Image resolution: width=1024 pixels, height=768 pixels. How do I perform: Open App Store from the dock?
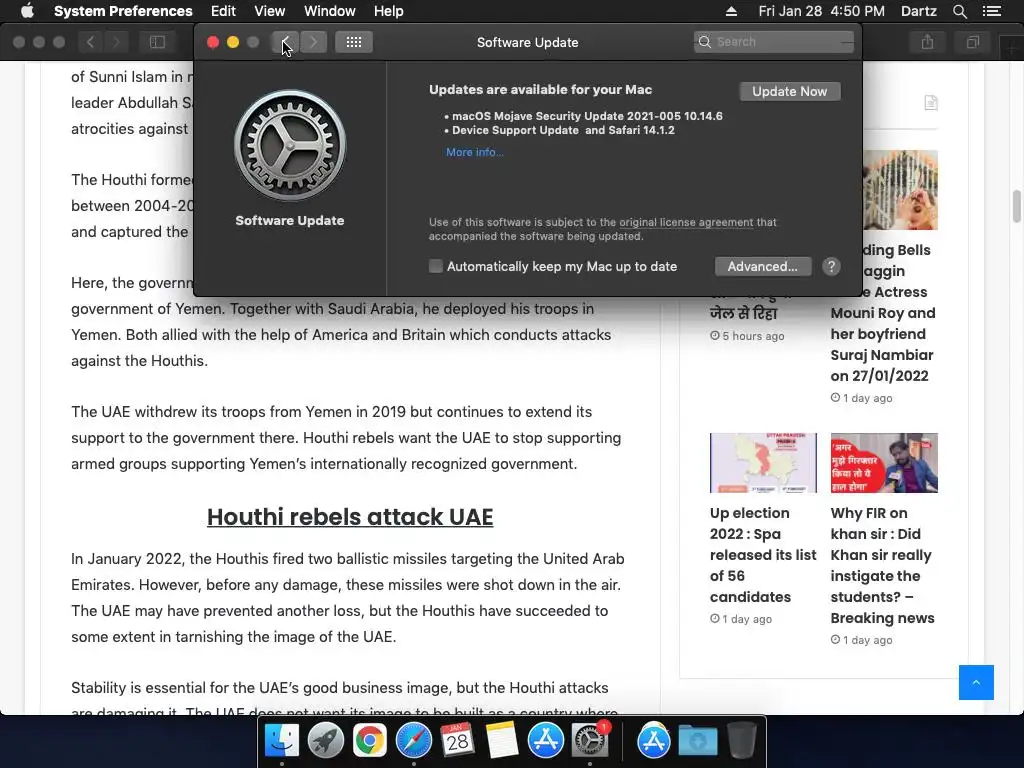click(x=545, y=741)
